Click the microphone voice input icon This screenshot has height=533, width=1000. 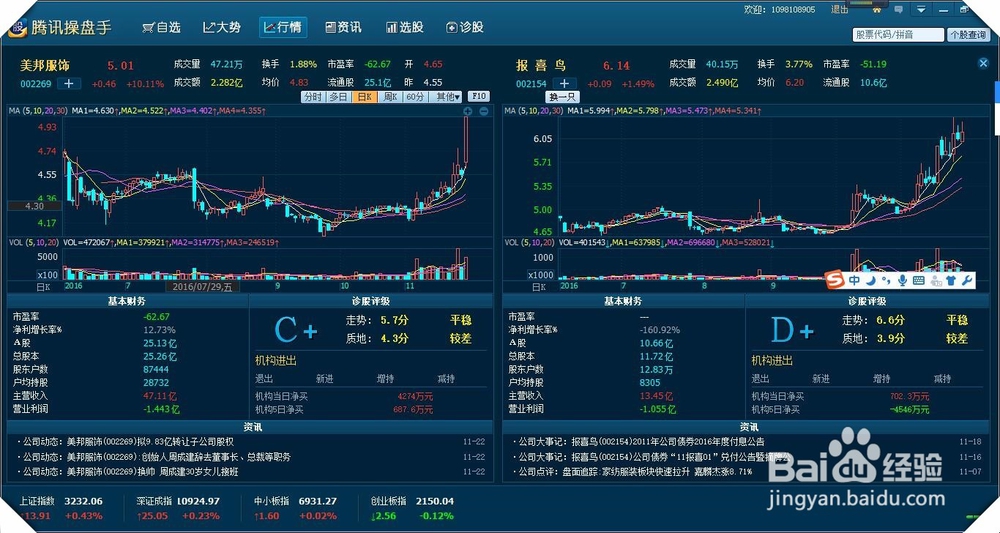(902, 280)
